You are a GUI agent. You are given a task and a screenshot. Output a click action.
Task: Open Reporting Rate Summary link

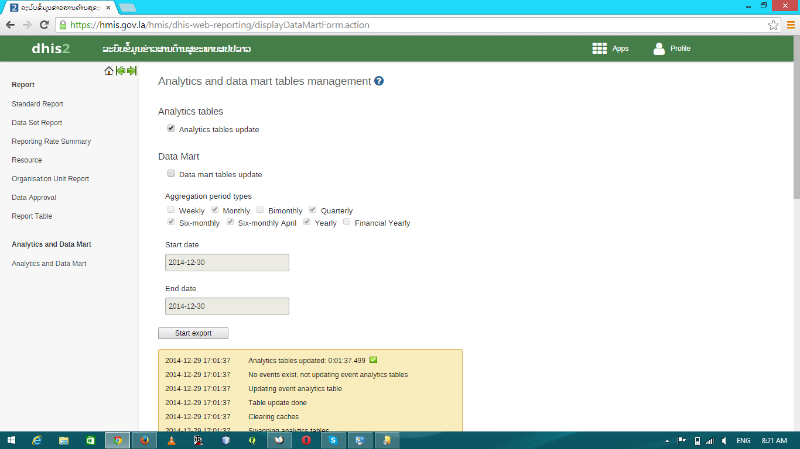[x=51, y=141]
